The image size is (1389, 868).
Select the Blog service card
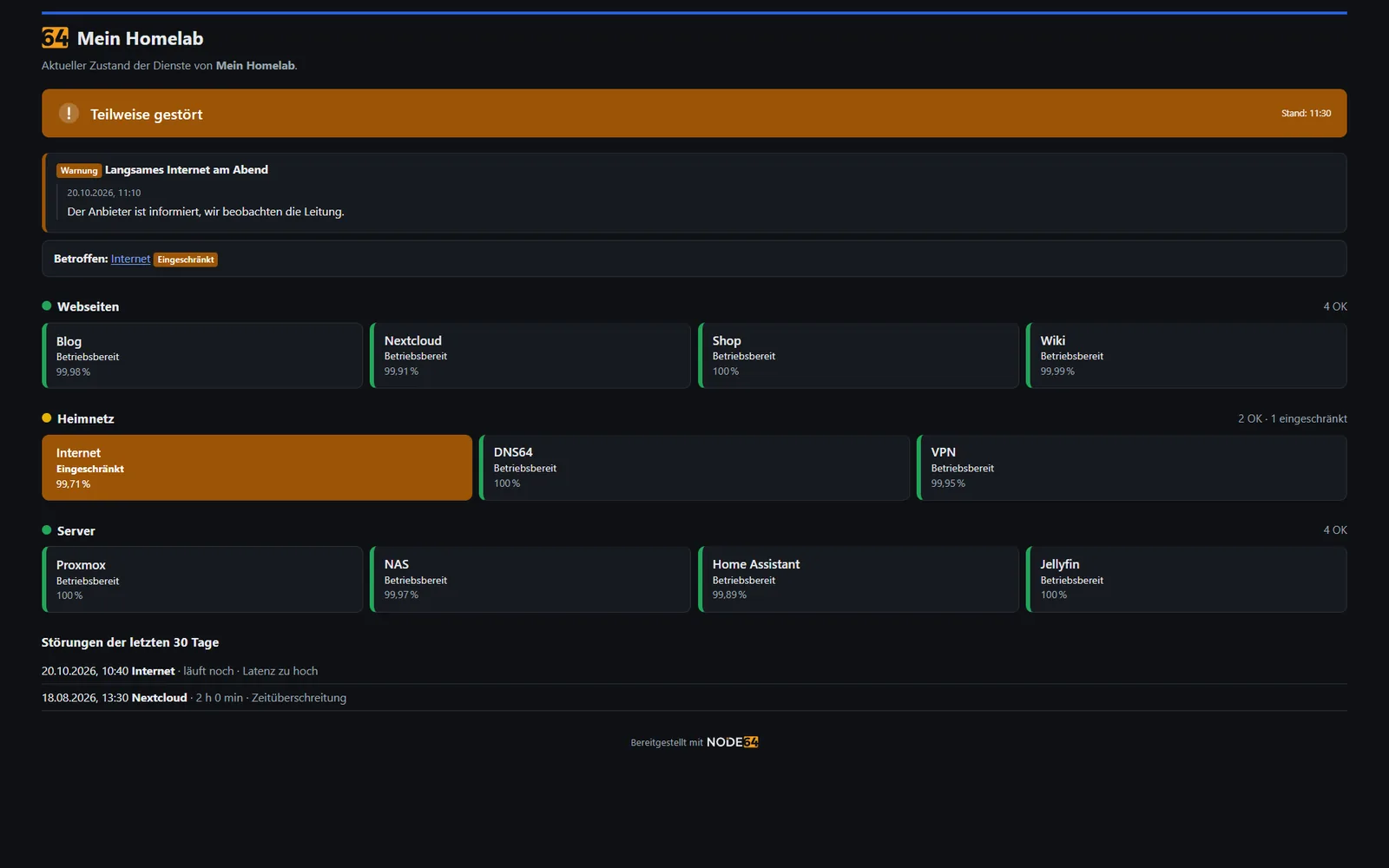pos(202,356)
